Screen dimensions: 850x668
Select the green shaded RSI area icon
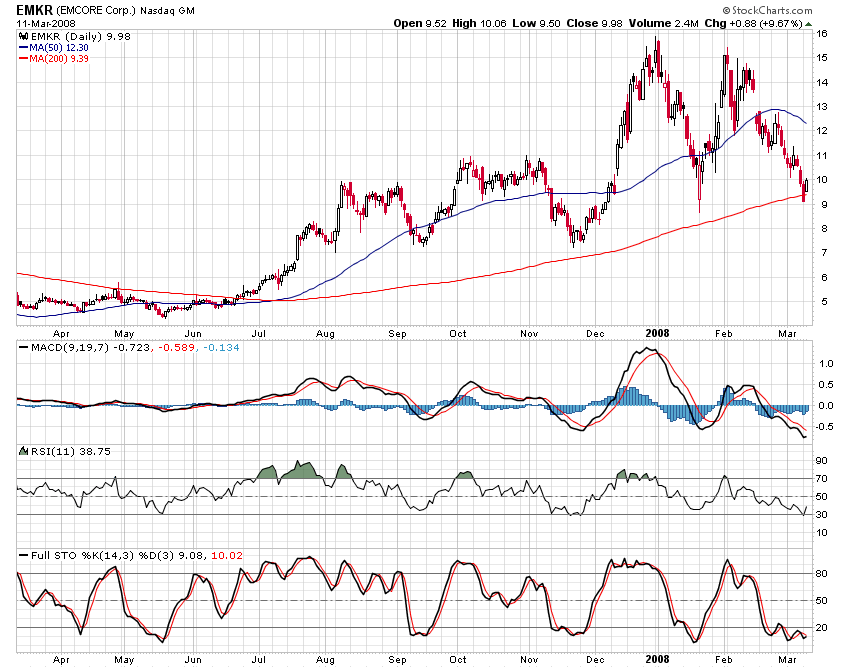(23, 450)
